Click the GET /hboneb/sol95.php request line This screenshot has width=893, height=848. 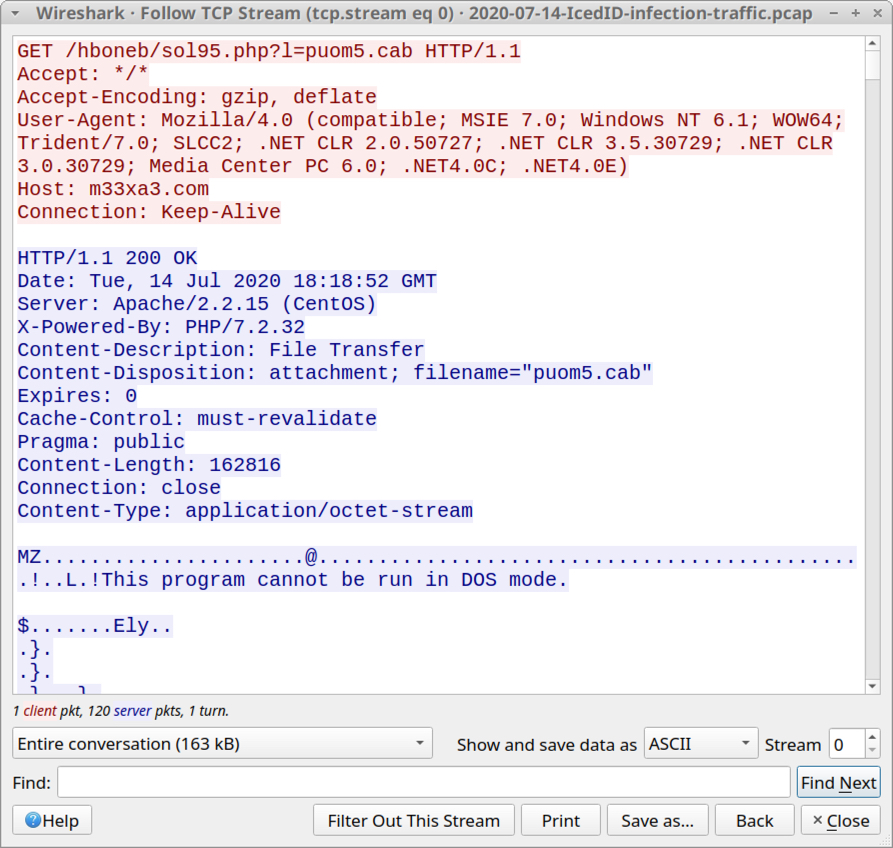tap(269, 51)
